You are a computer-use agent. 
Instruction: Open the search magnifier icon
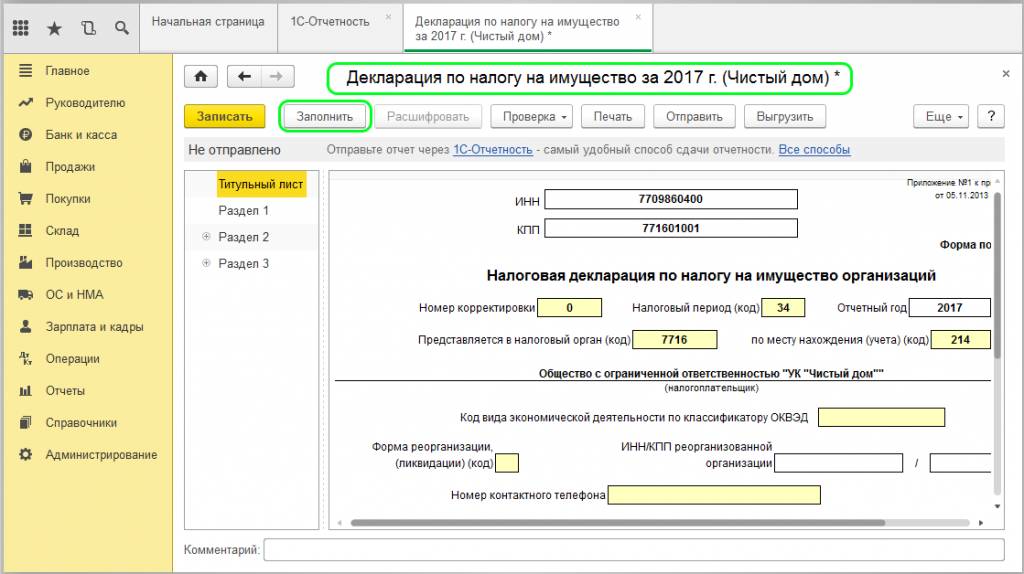point(121,27)
